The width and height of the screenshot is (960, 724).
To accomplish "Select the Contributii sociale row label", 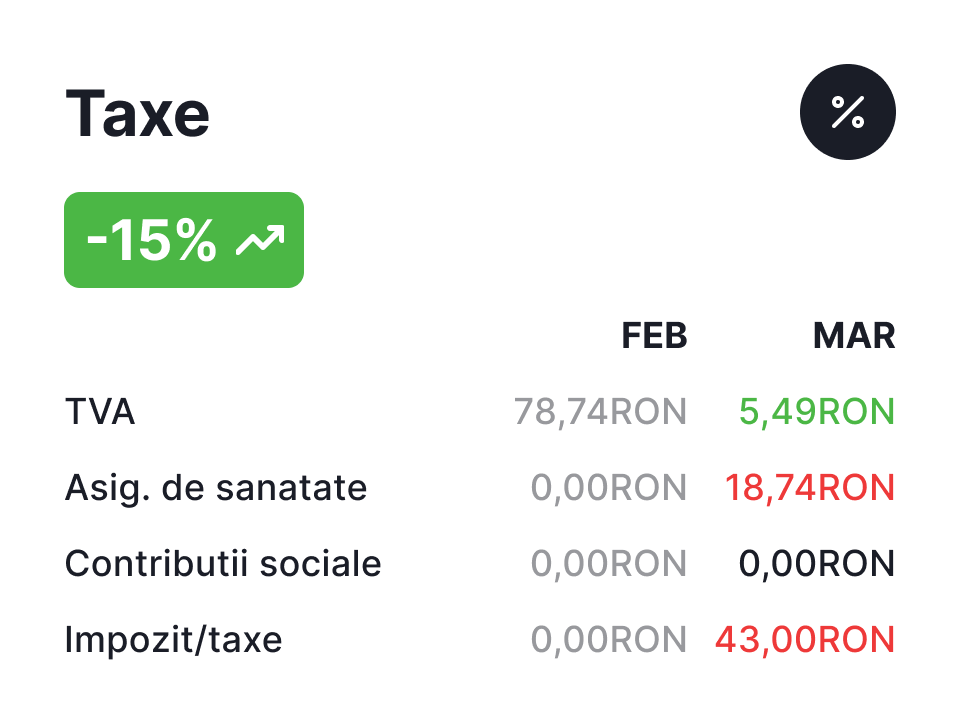I will coord(223,564).
